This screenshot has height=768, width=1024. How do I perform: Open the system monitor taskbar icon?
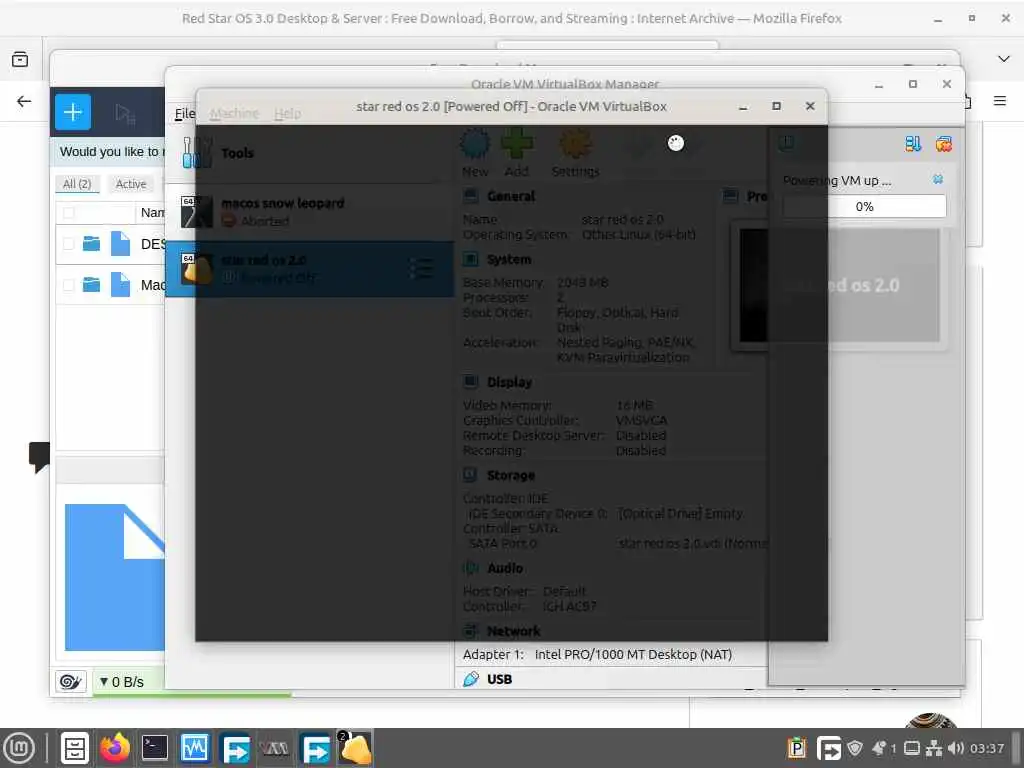[195, 748]
